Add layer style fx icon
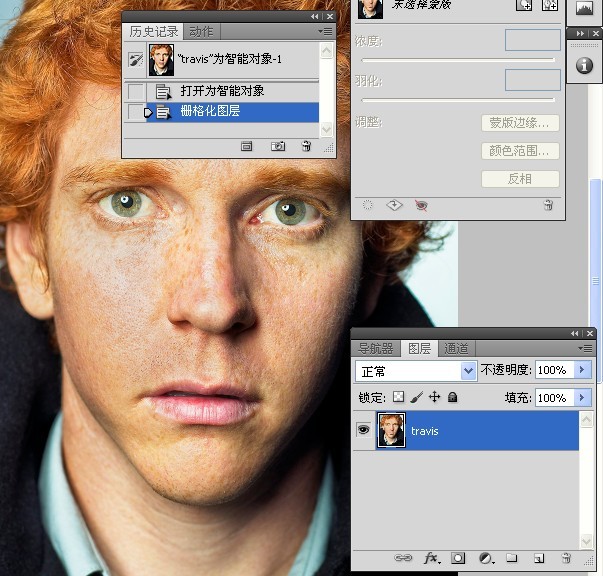 coord(432,558)
